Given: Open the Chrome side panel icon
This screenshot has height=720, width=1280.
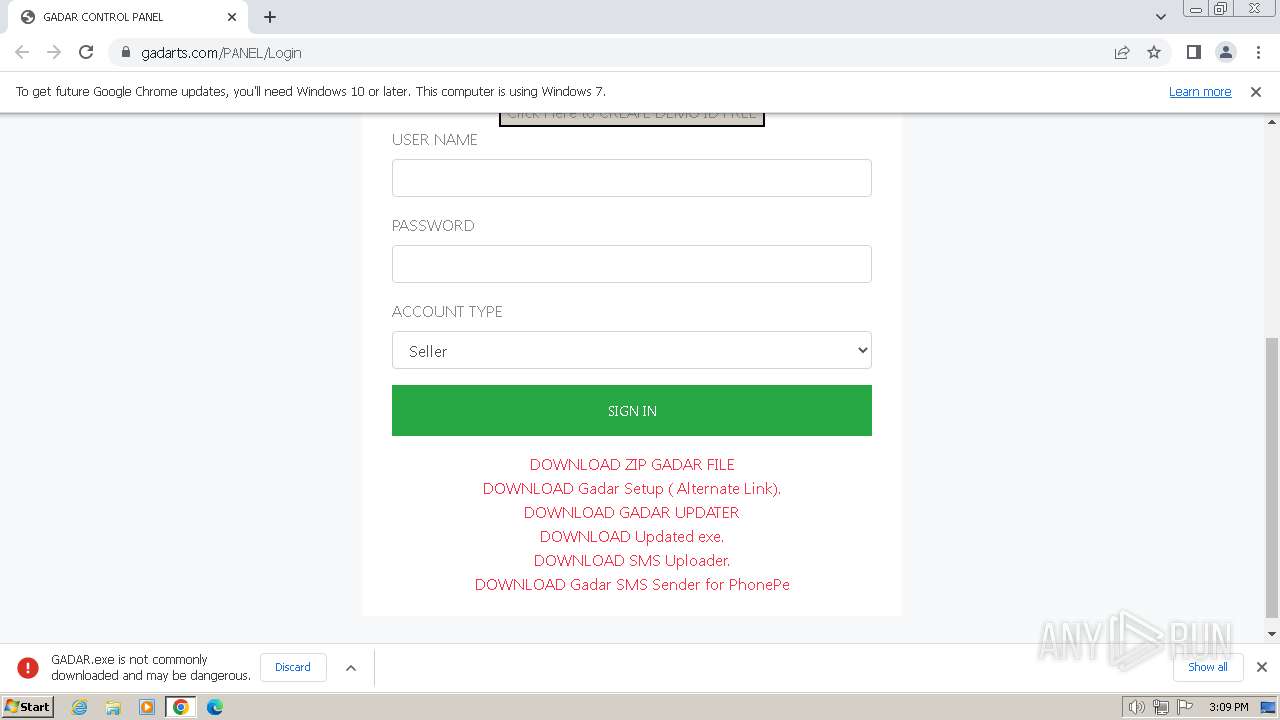Looking at the screenshot, I should coord(1193,52).
